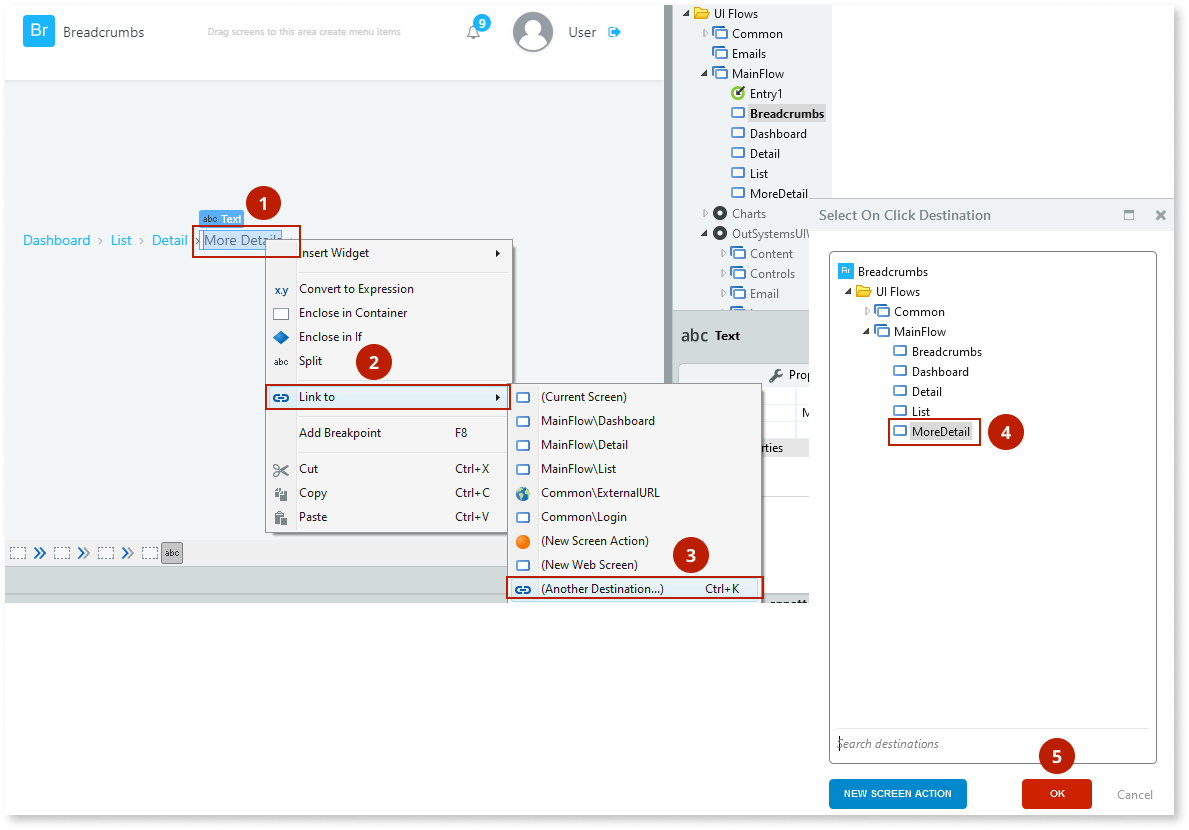Select MoreDetail in the destination dialog tree
This screenshot has height=830, width=1189.
tap(941, 431)
